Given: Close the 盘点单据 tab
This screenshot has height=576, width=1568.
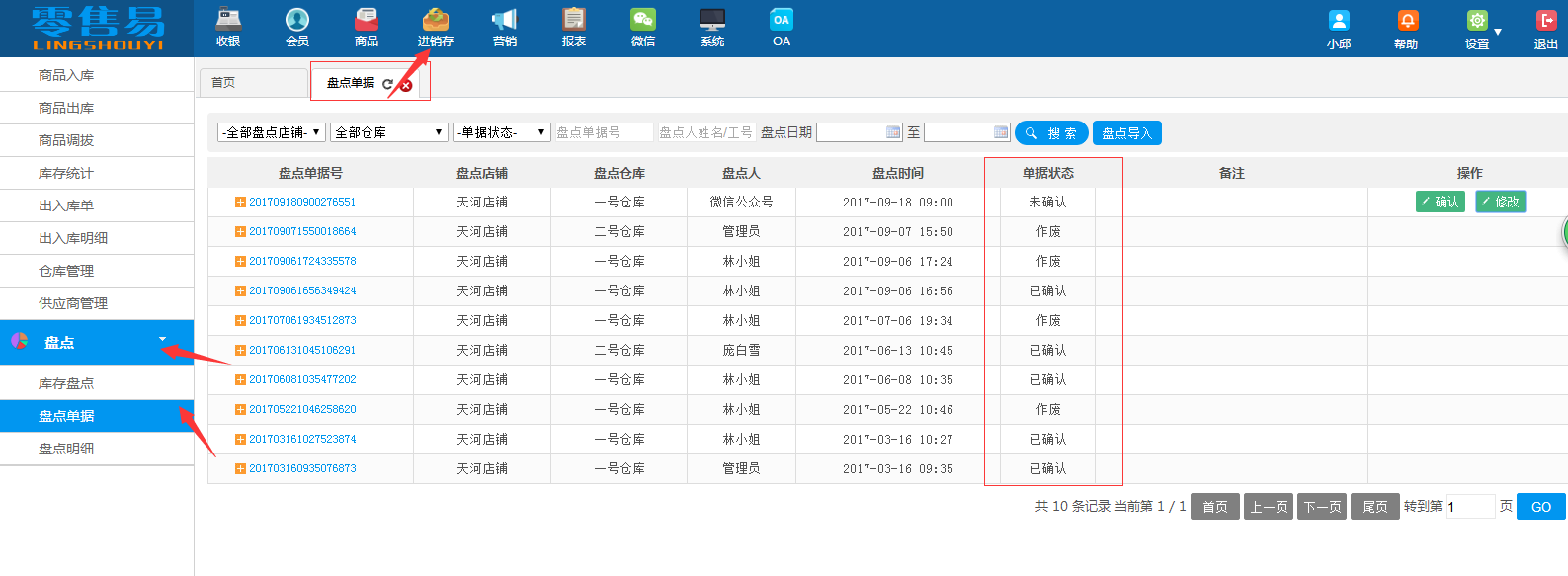Looking at the screenshot, I should point(406,86).
